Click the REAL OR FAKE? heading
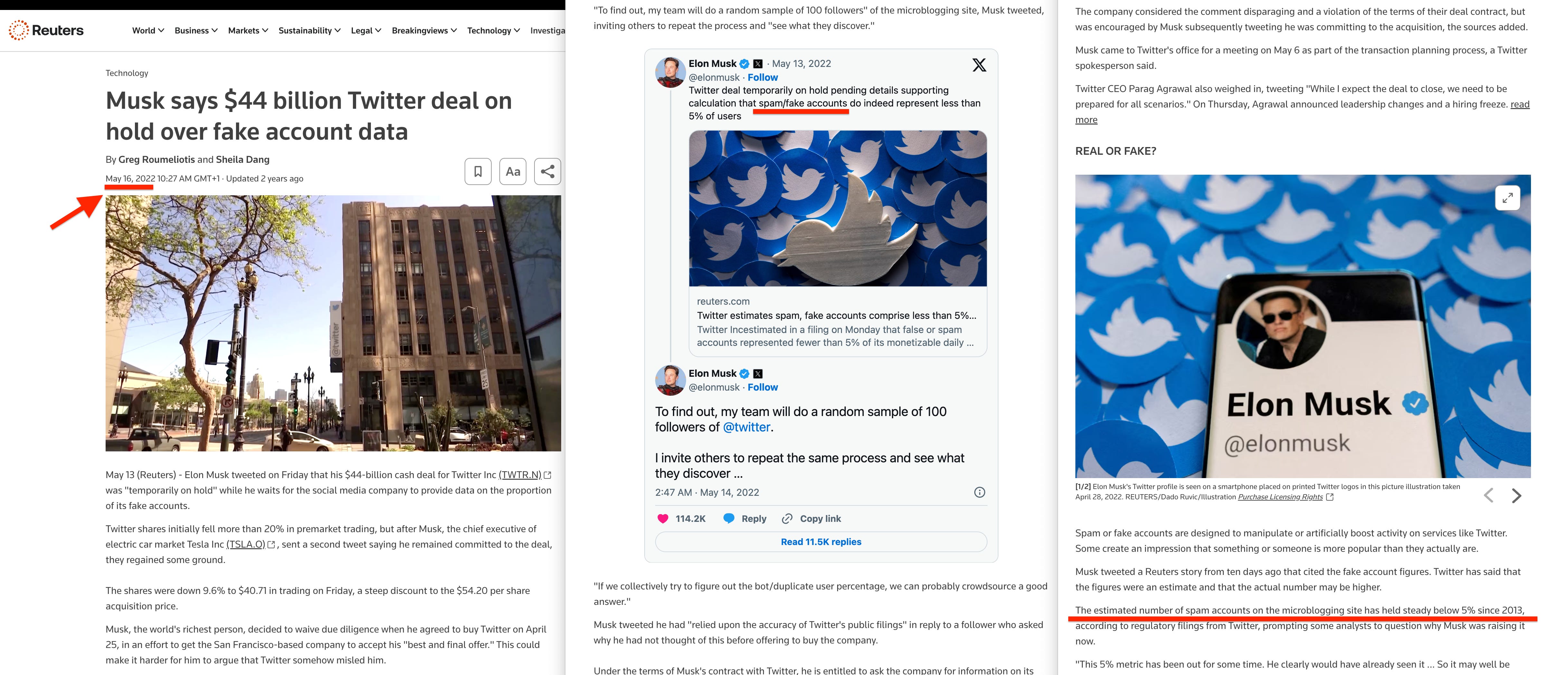This screenshot has width=1568, height=675. tap(1115, 152)
